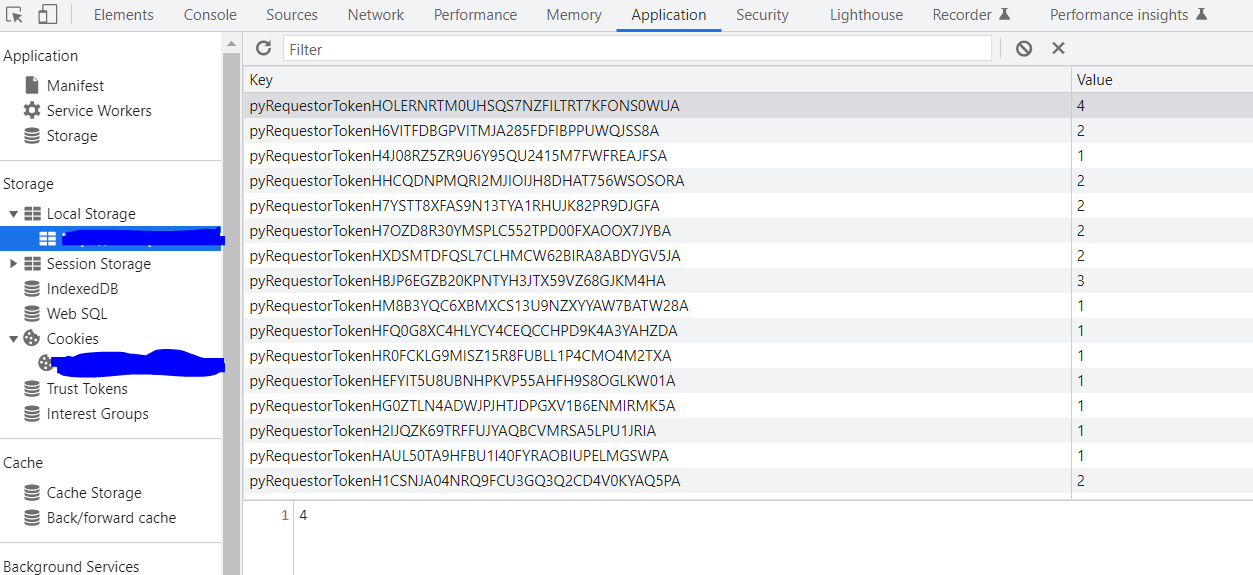
Task: Click the Recorder tab flask icon
Action: [1004, 15]
